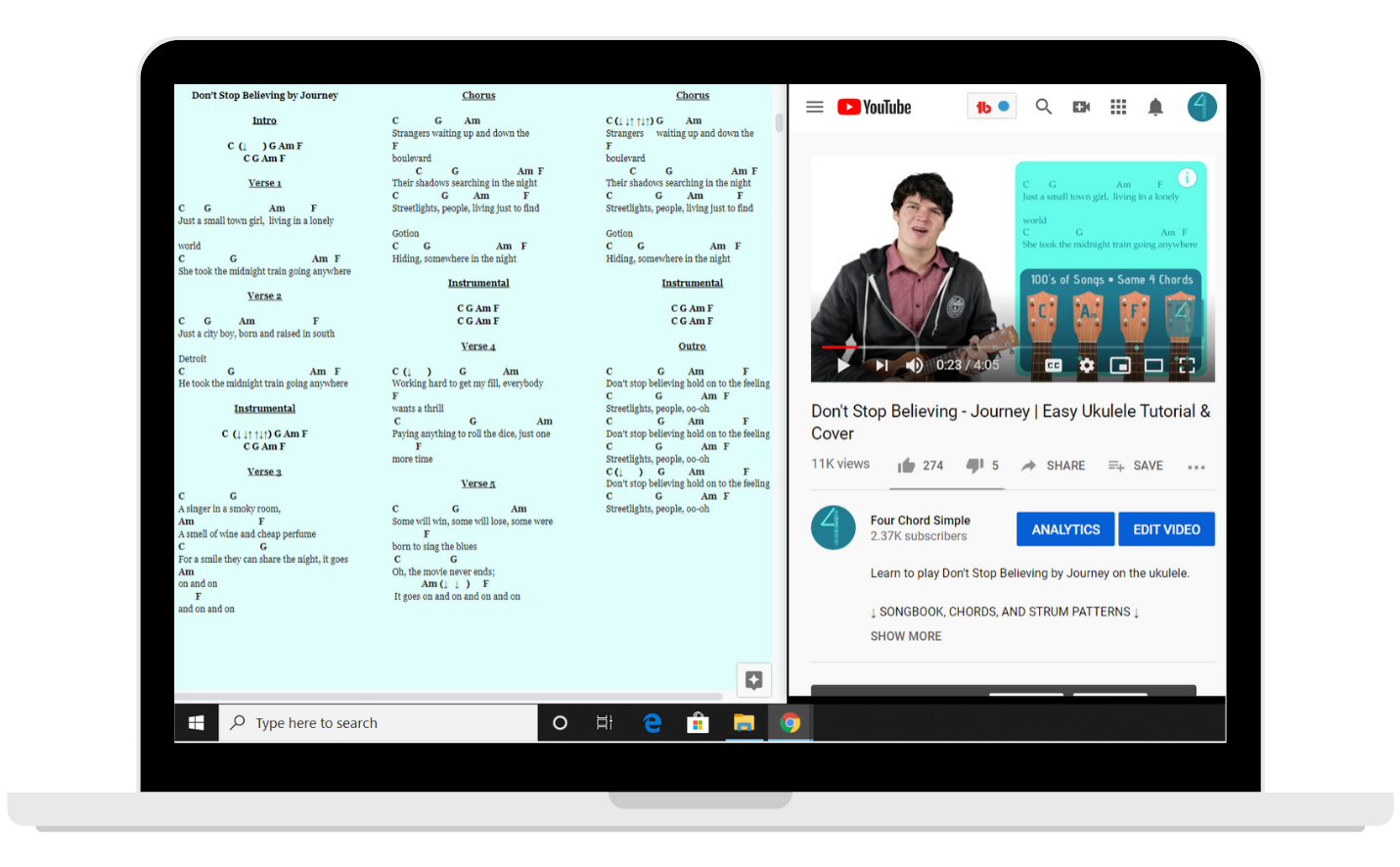The image size is (1400, 867).
Task: Open Cortana from the taskbar
Action: [x=560, y=723]
